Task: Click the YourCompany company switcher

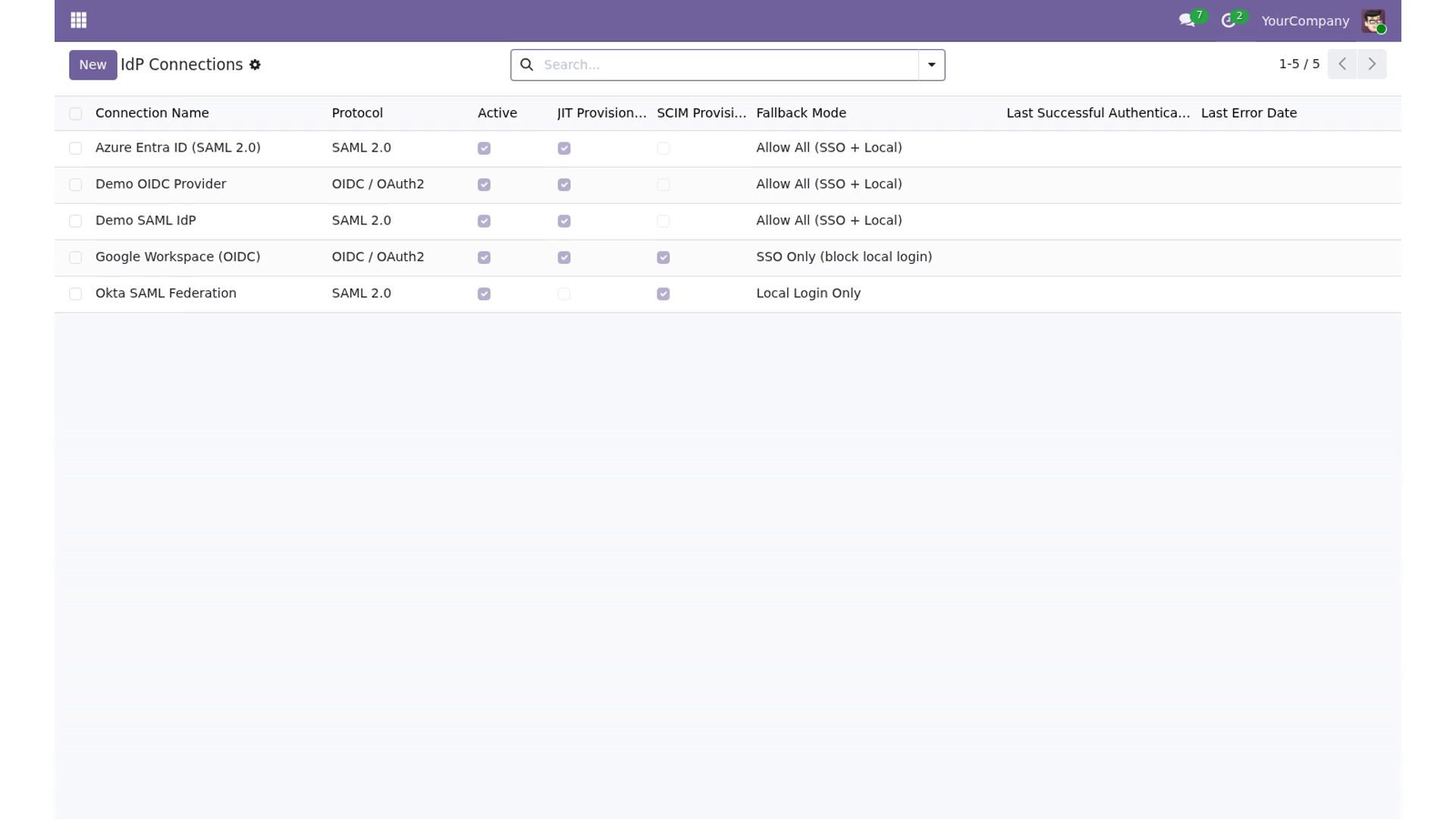Action: pyautogui.click(x=1305, y=21)
